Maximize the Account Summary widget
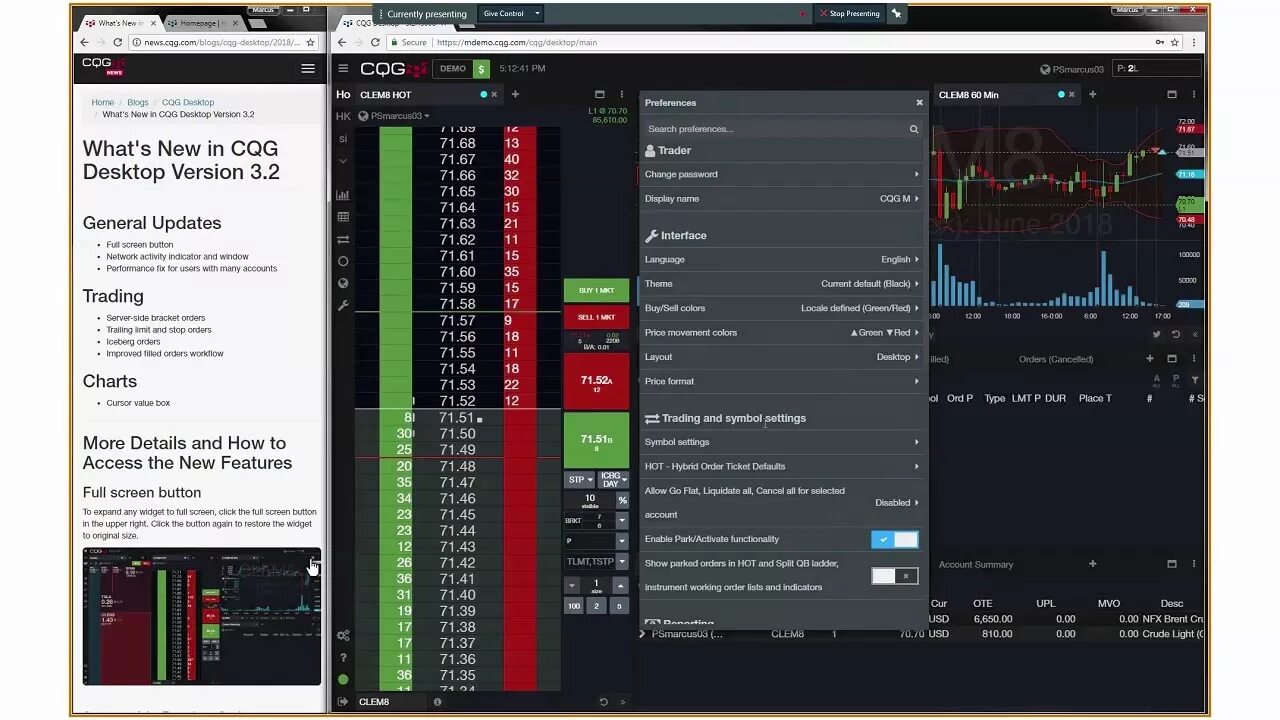The width and height of the screenshot is (1280, 720). pyautogui.click(x=1172, y=564)
